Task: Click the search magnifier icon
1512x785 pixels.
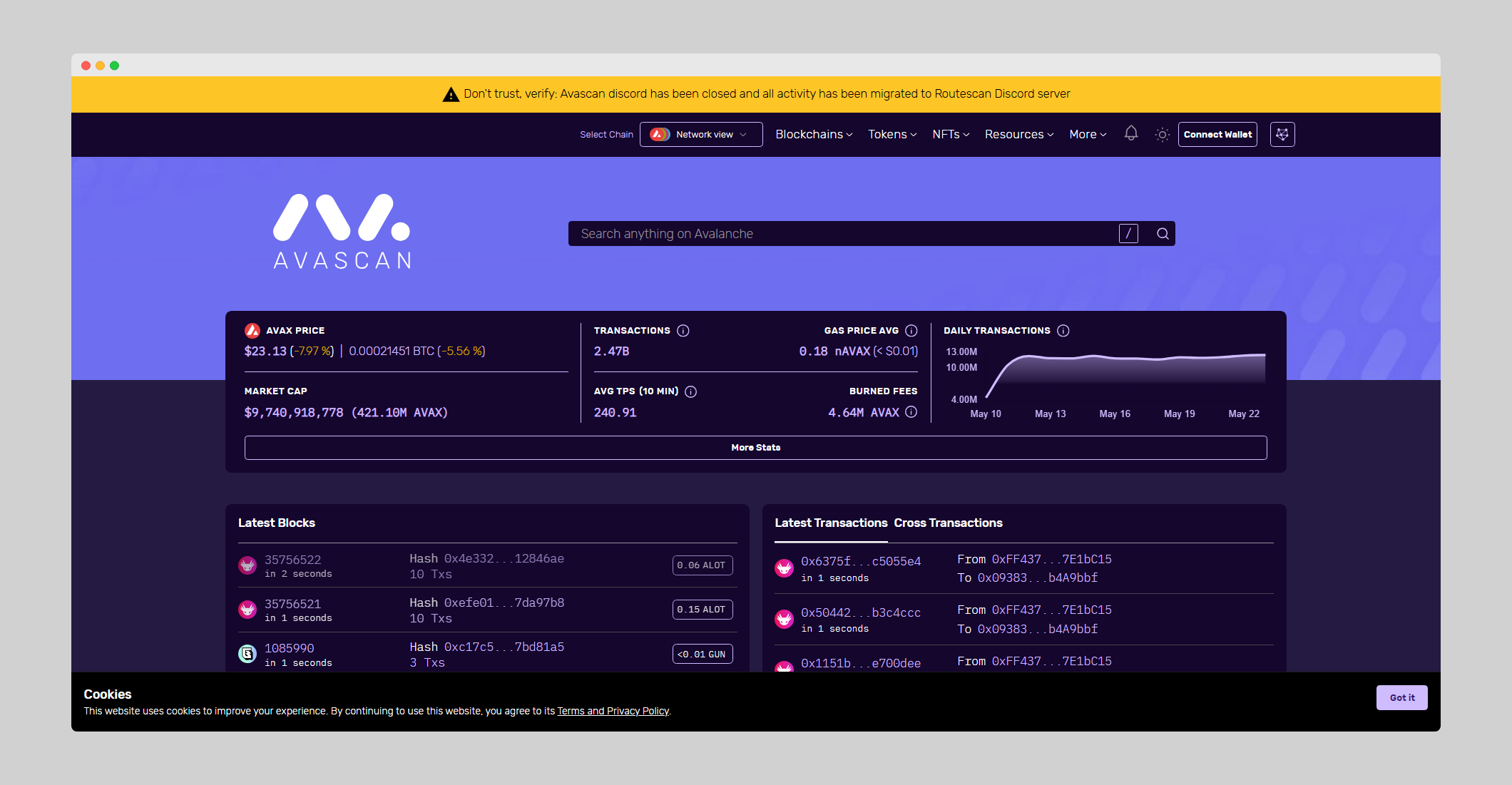Action: [x=1163, y=234]
